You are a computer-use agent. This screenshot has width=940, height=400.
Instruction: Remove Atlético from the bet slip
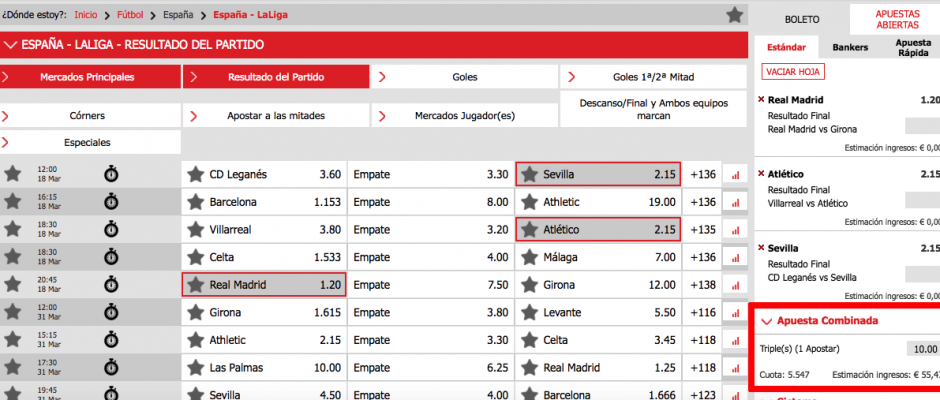pyautogui.click(x=761, y=174)
